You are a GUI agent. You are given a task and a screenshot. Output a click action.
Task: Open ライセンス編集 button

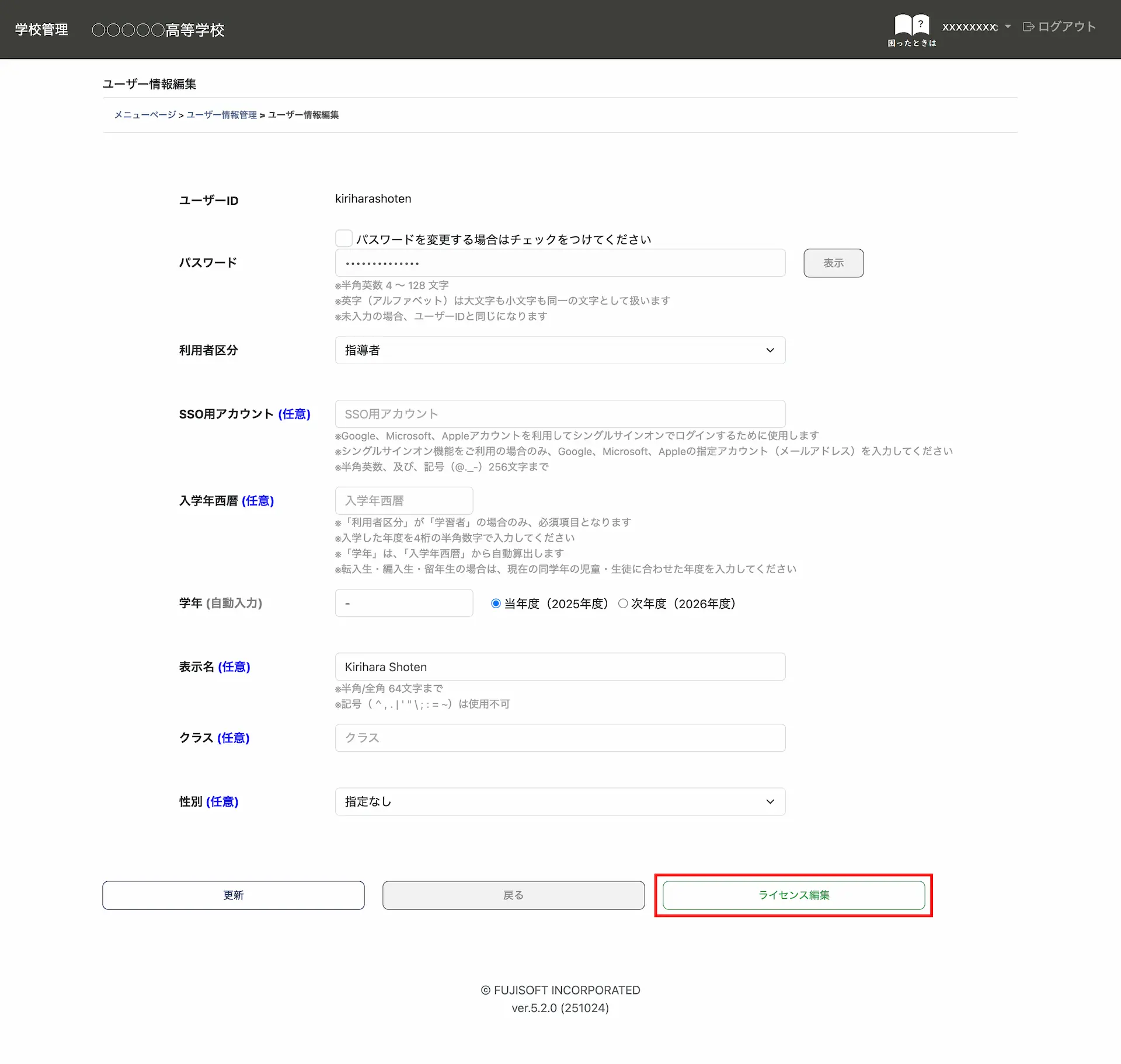click(793, 895)
